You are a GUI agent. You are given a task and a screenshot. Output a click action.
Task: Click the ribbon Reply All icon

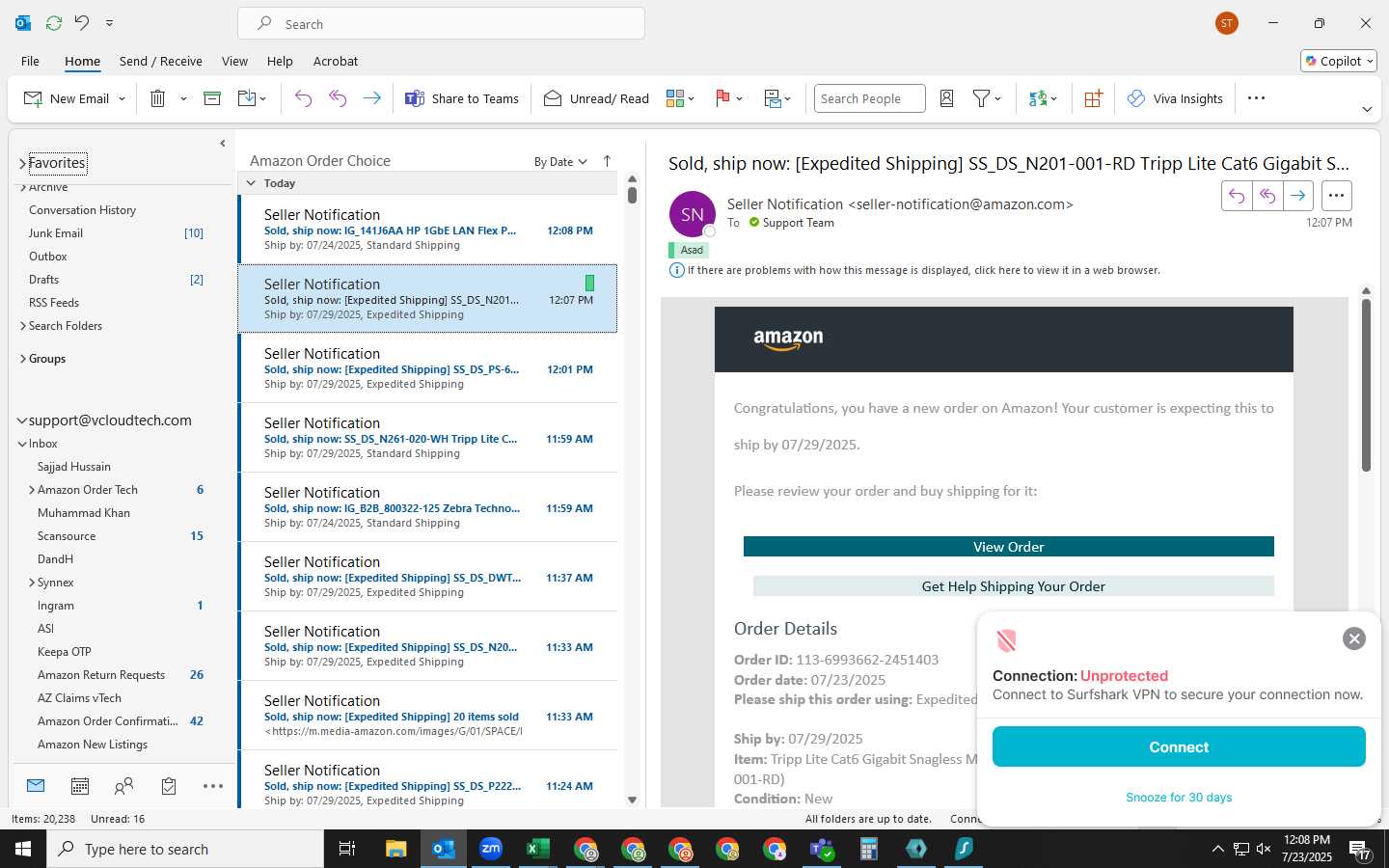click(x=338, y=98)
